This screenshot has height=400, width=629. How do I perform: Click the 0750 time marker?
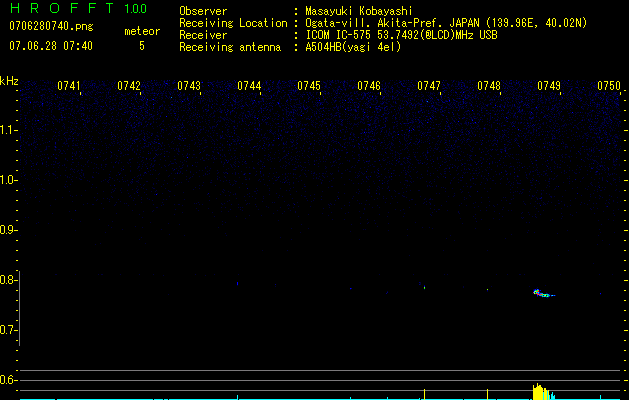point(609,86)
